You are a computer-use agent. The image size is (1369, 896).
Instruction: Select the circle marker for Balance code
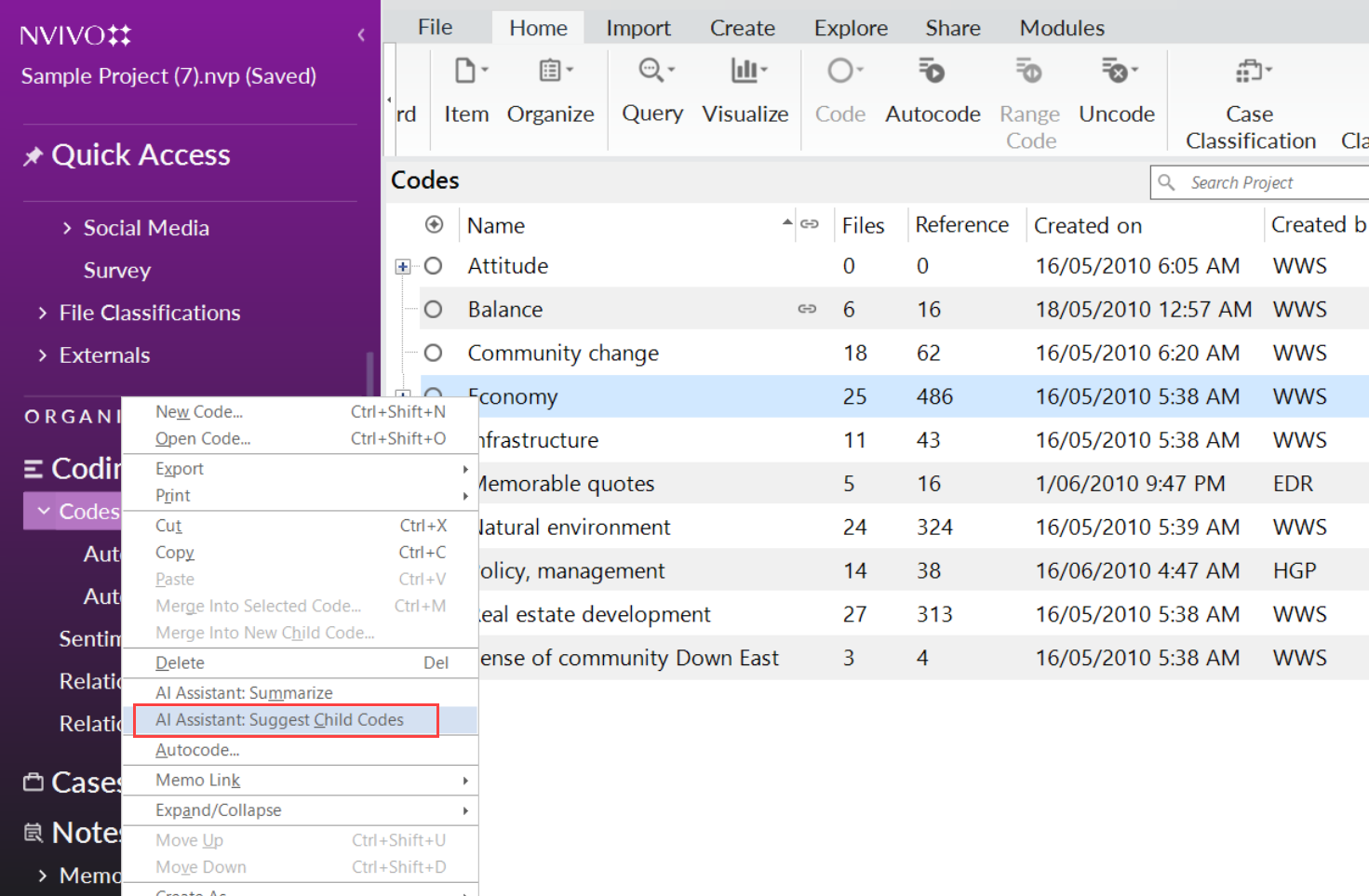coord(433,309)
